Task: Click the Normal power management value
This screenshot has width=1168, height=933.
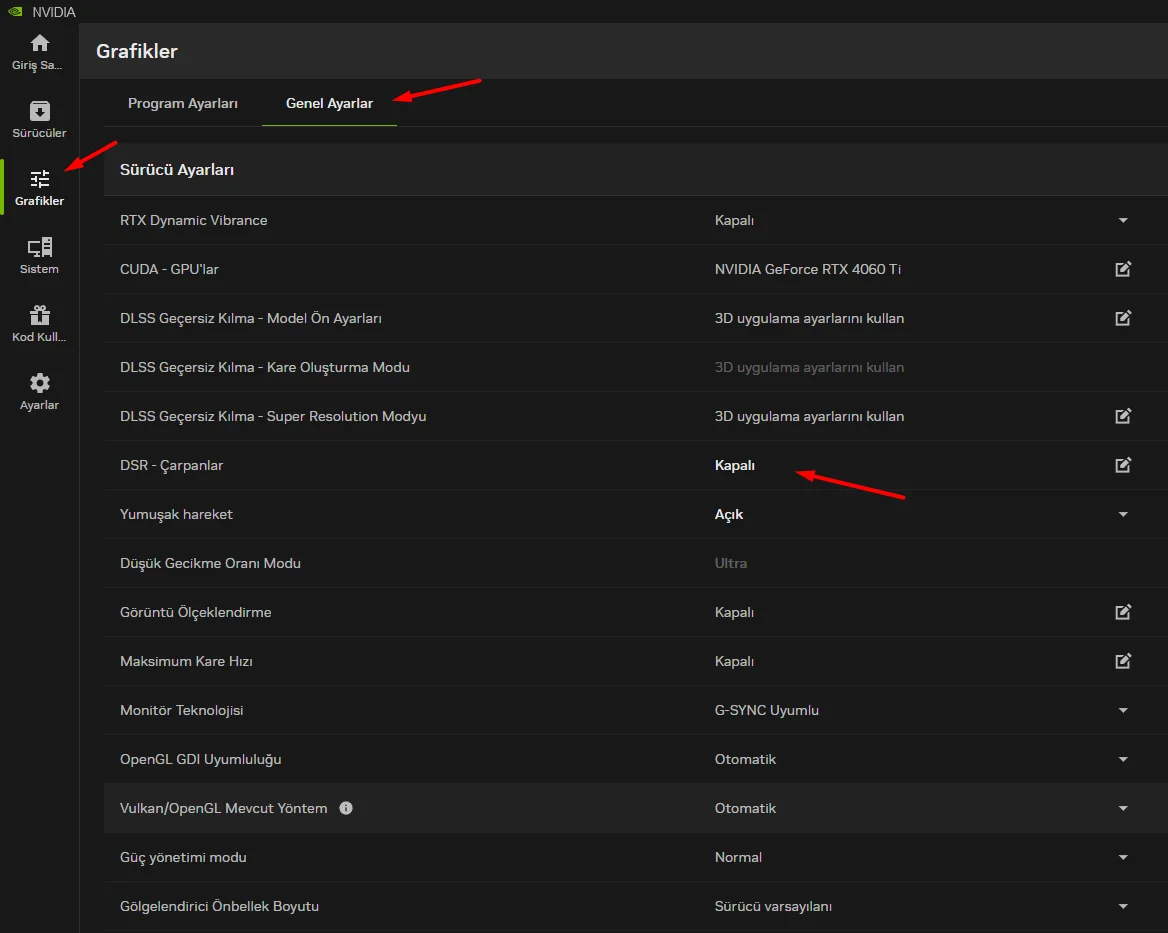Action: tap(738, 857)
